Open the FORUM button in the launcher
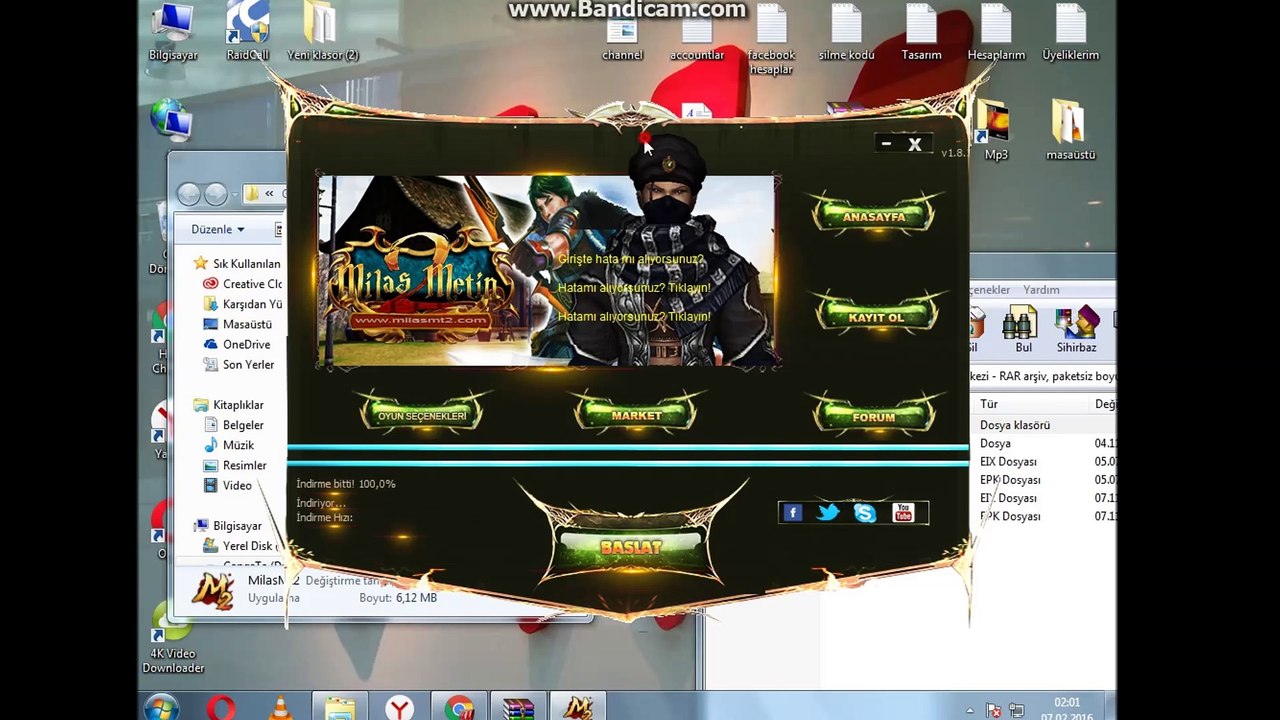Image resolution: width=1280 pixels, height=720 pixels. click(874, 417)
